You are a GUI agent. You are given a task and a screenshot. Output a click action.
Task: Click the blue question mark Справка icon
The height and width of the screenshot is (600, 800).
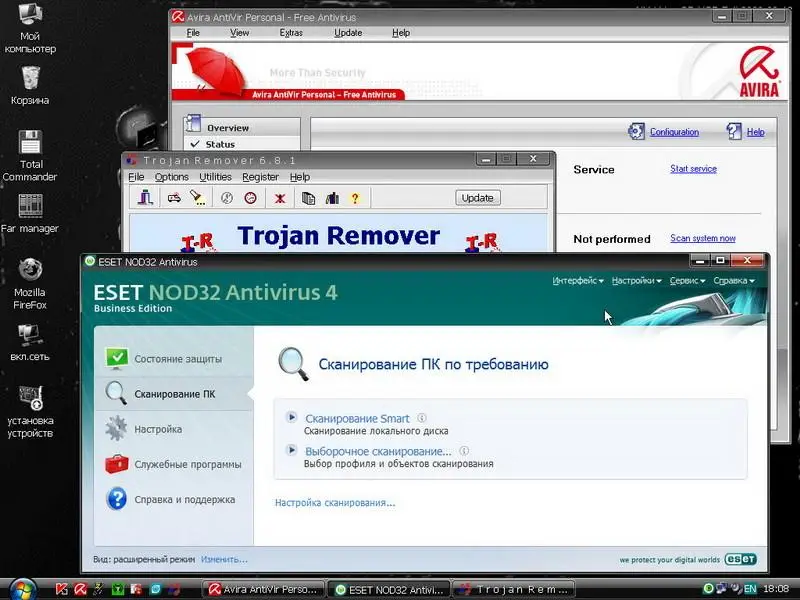[x=116, y=498]
